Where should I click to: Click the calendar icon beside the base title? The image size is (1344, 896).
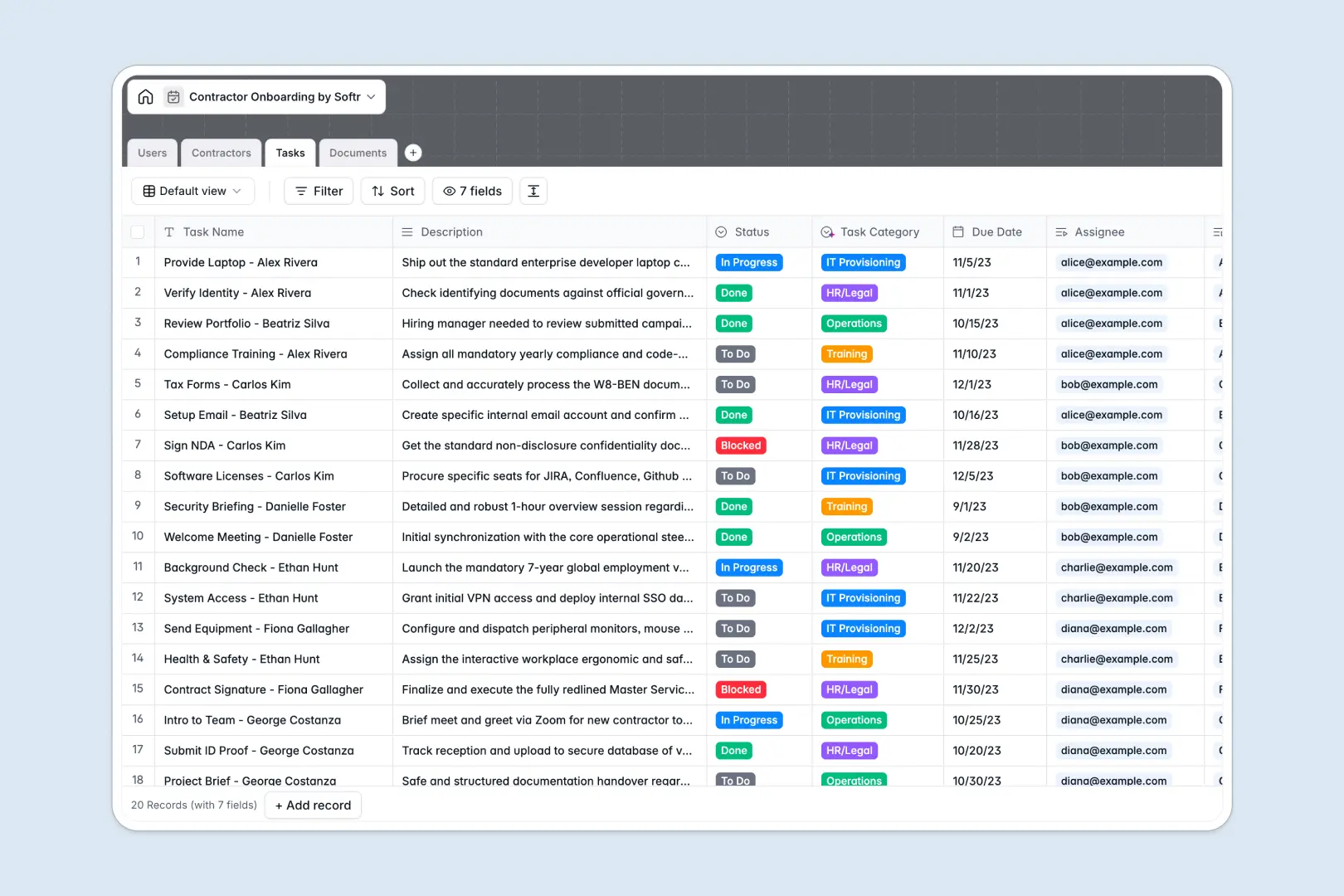click(173, 96)
